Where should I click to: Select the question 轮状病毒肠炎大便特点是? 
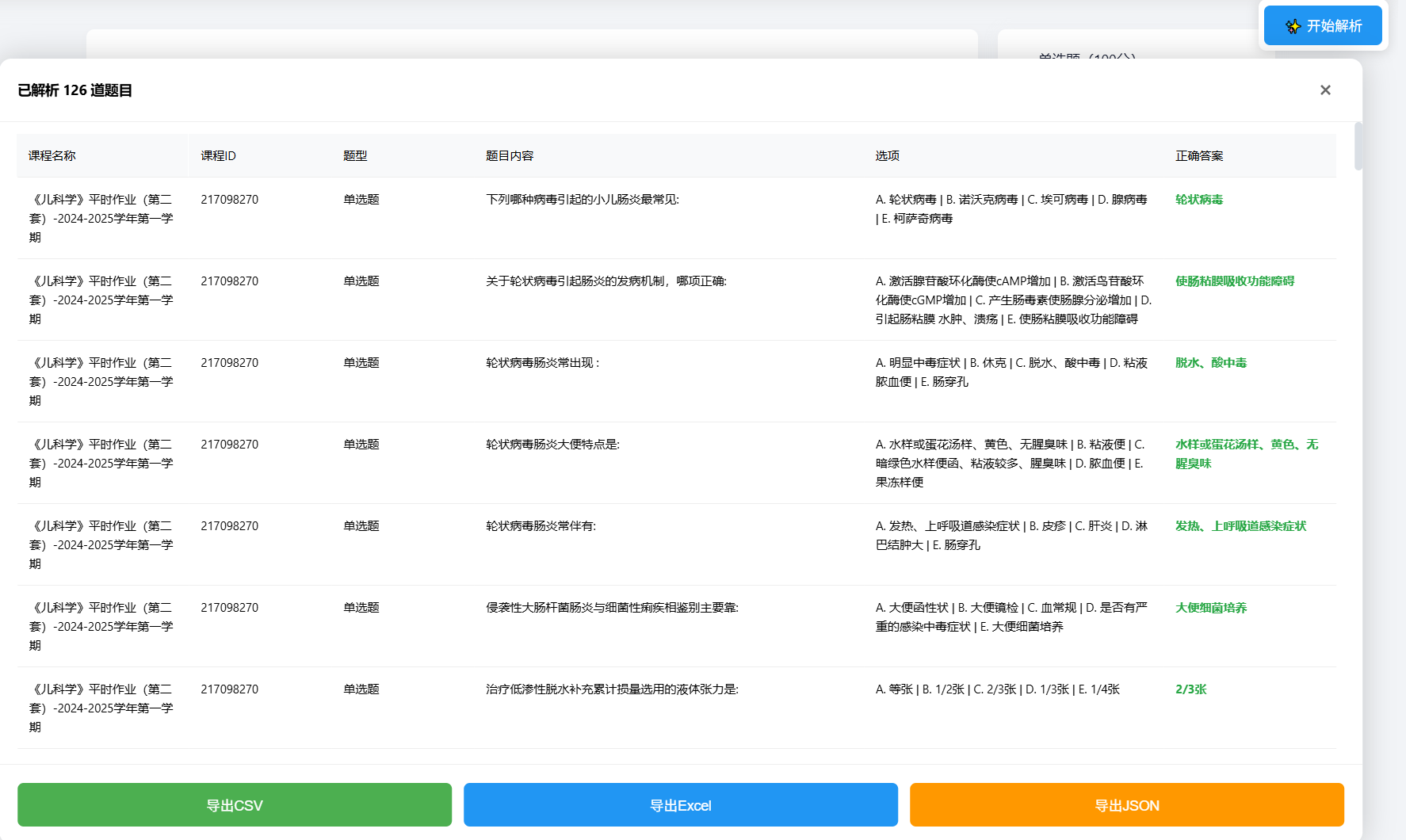[x=552, y=445]
